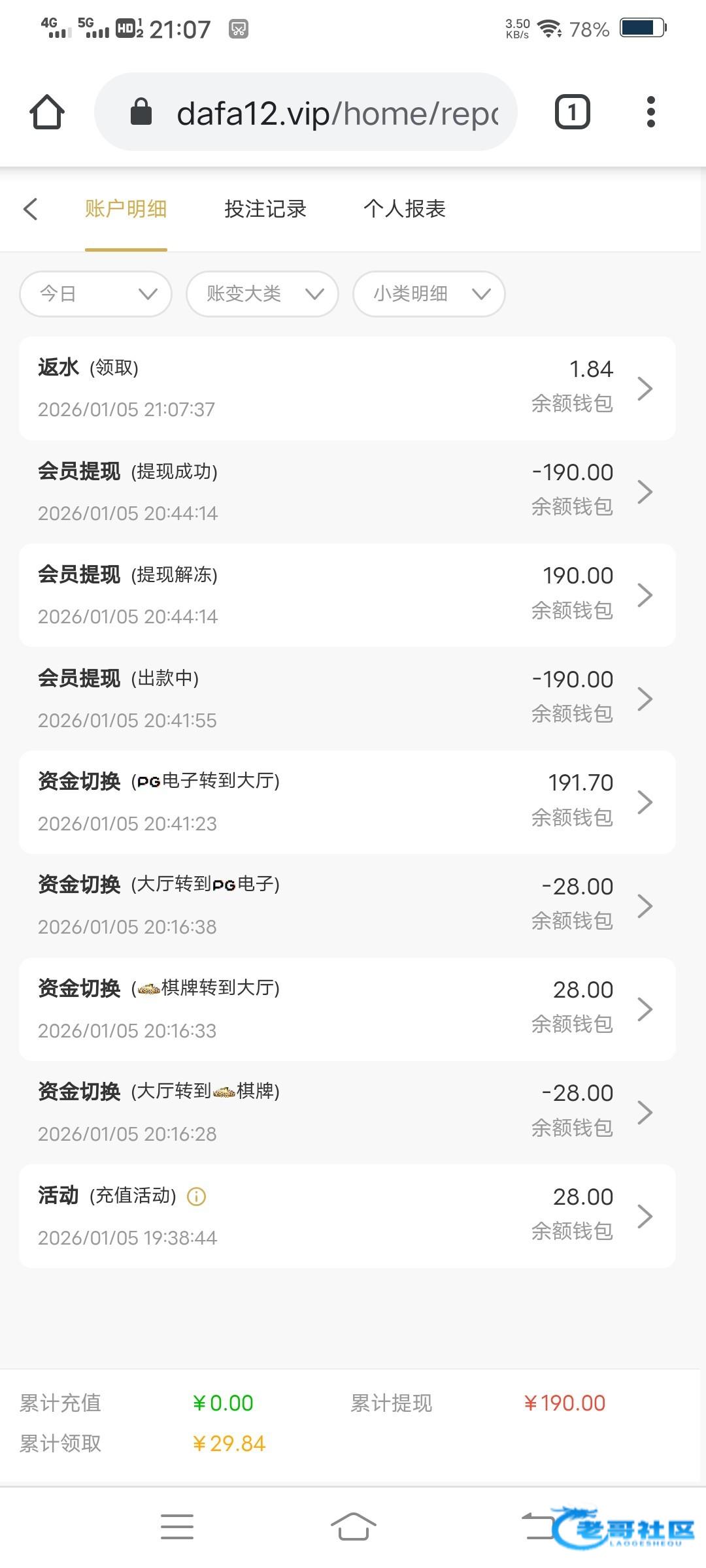Image resolution: width=706 pixels, height=1568 pixels.
Task: Open the browser three-dot menu
Action: click(650, 112)
